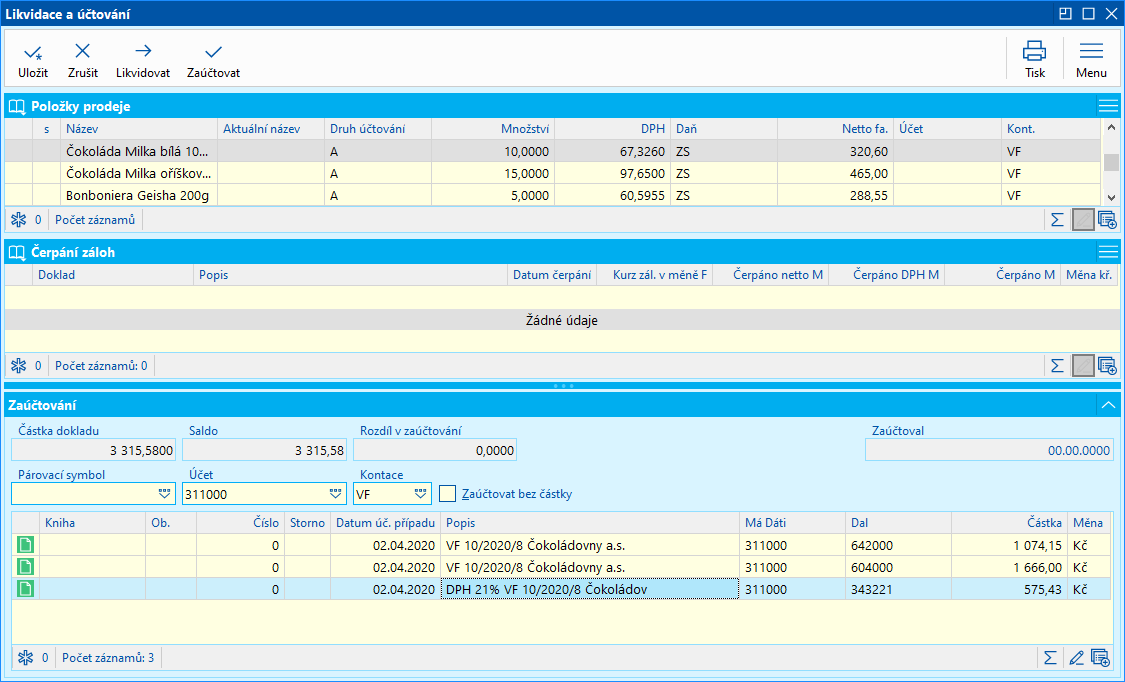1125x682 pixels.
Task: Click snowflake icon in Položky prodeje footer
Action: pyautogui.click(x=19, y=219)
